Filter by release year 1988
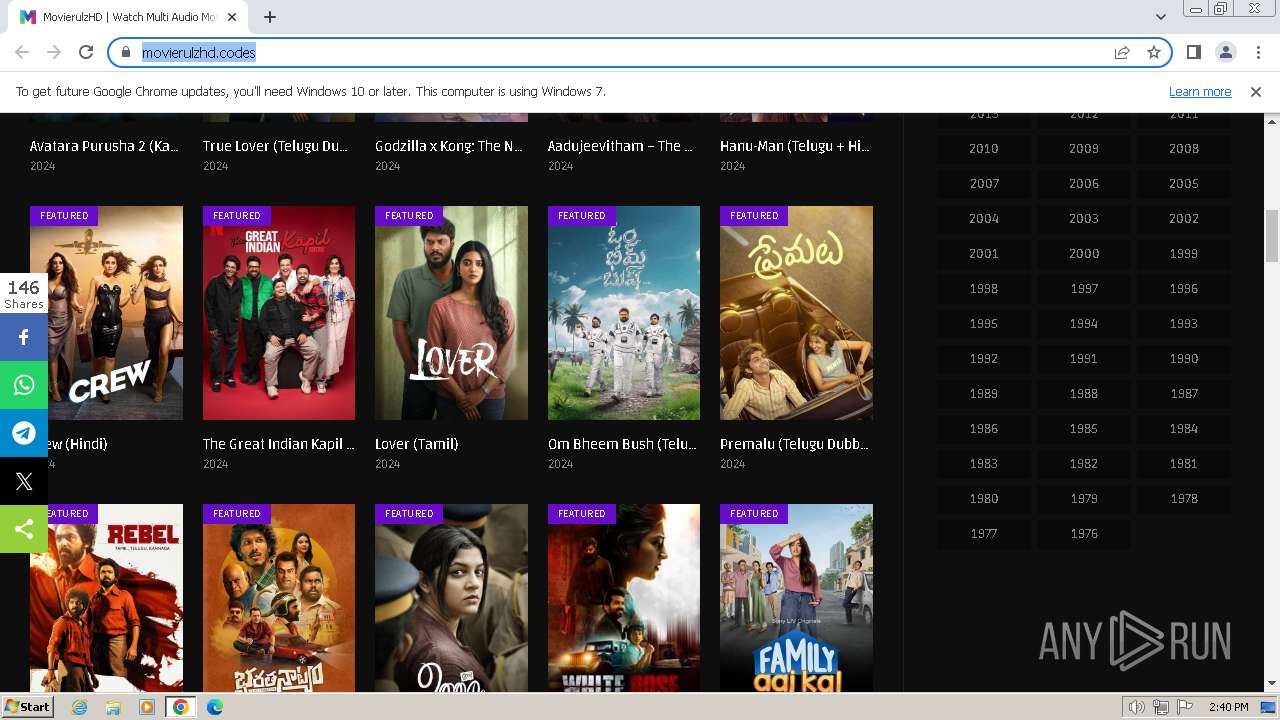Viewport: 1280px width, 720px height. tap(1084, 393)
